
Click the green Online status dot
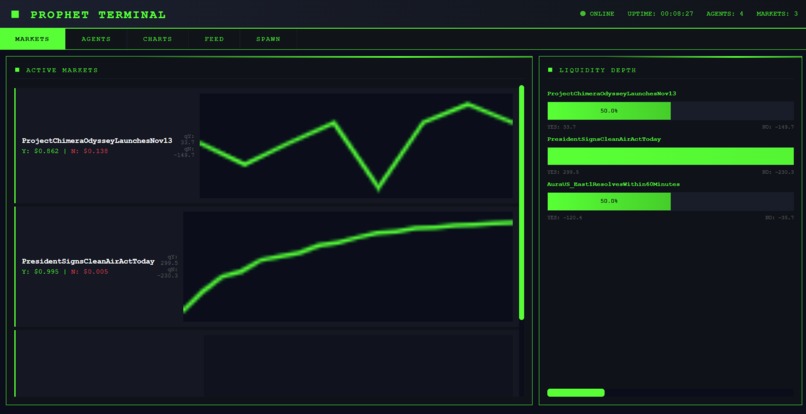(582, 14)
